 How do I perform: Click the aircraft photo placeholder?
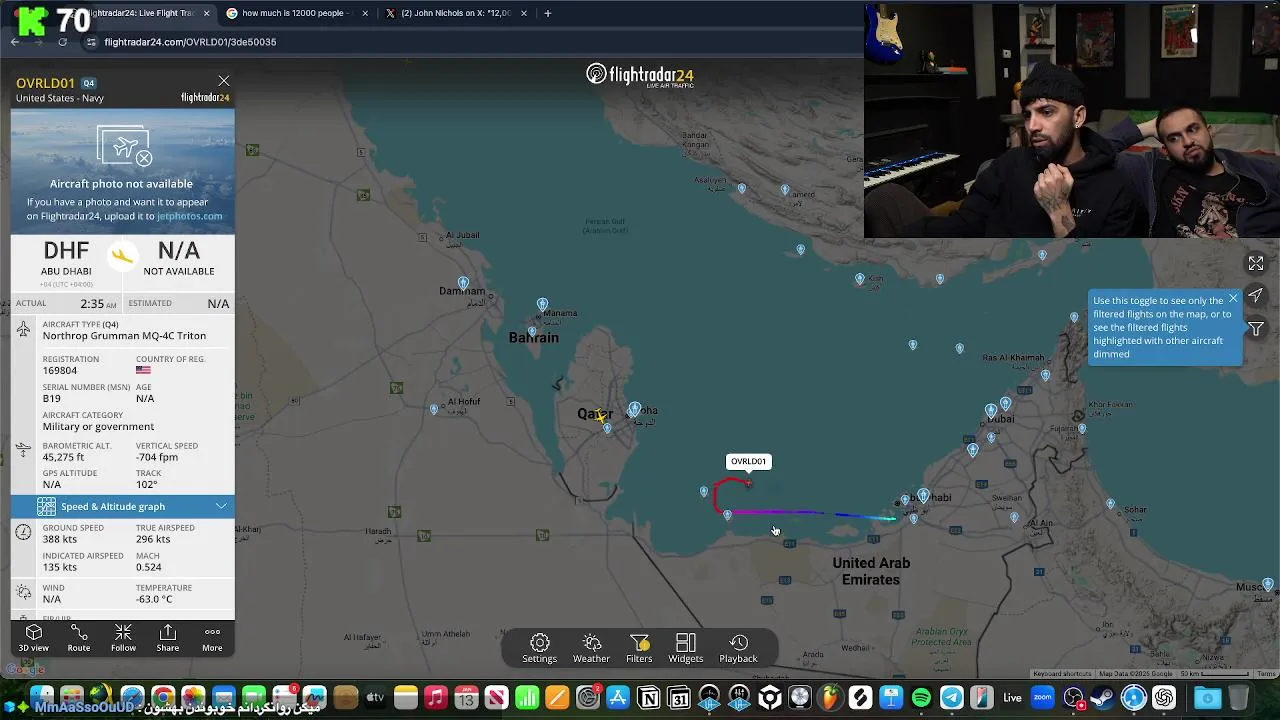tap(123, 147)
